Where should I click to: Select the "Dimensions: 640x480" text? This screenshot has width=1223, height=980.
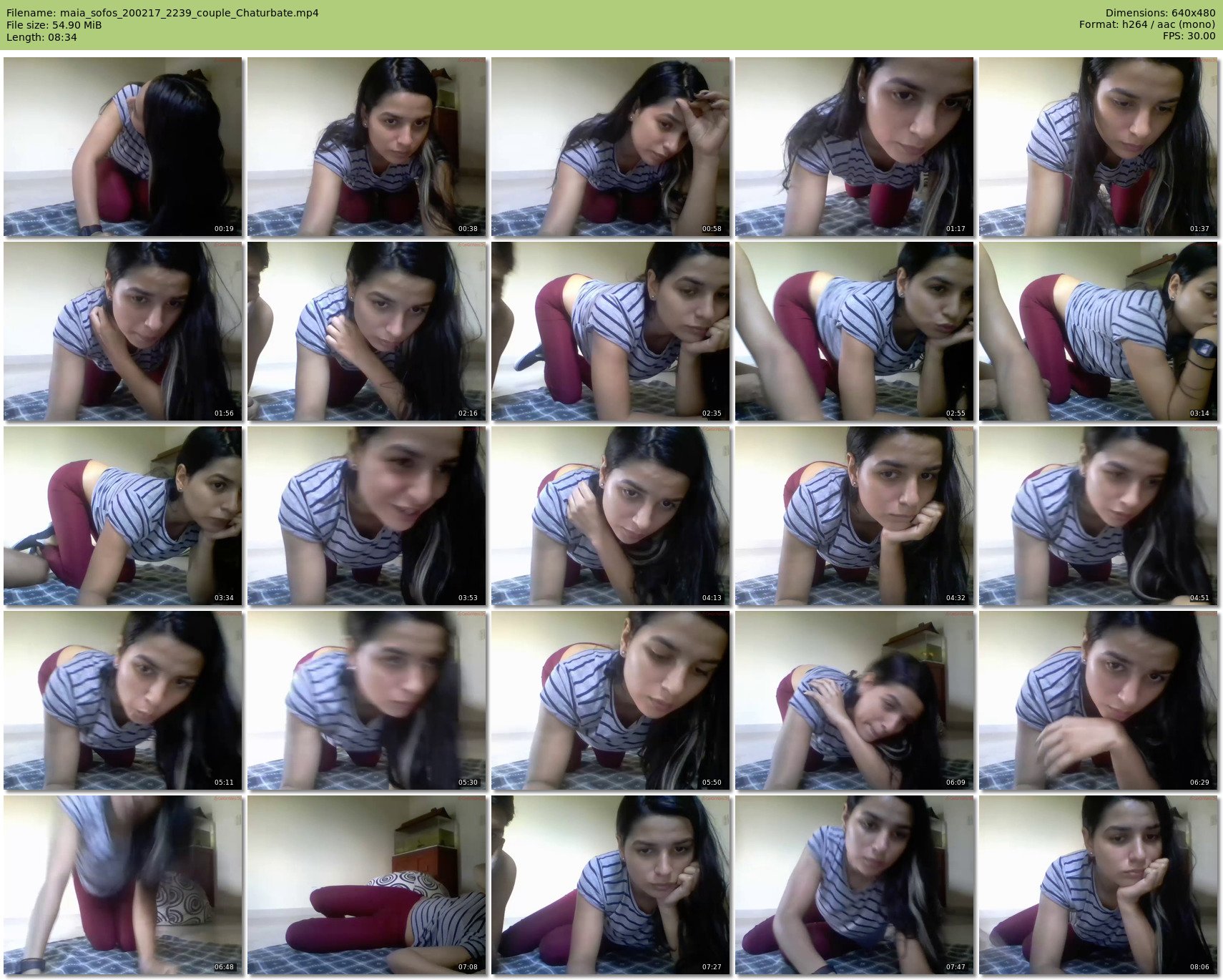pyautogui.click(x=1160, y=13)
